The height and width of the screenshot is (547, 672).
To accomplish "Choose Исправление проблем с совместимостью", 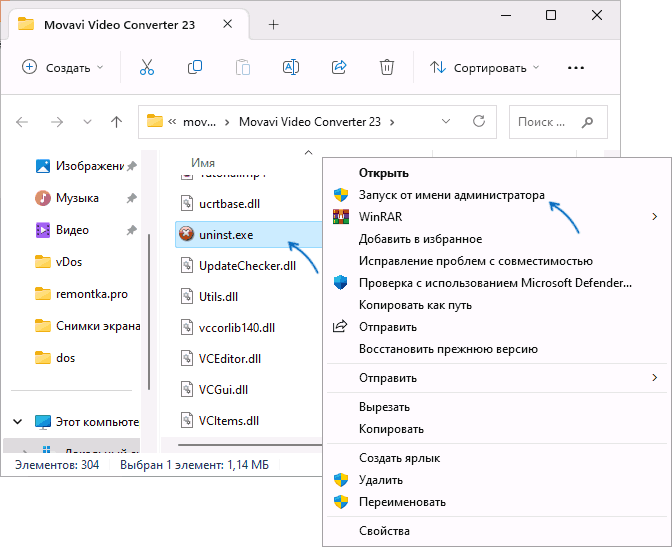I will coord(497,261).
